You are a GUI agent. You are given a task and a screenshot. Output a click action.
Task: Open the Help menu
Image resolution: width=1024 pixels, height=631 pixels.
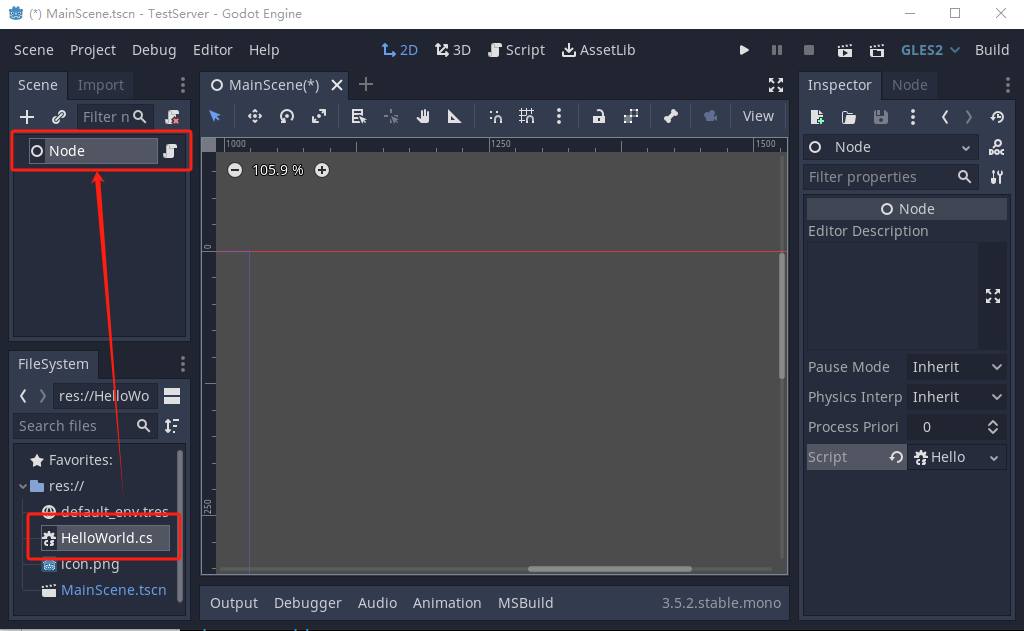point(264,50)
